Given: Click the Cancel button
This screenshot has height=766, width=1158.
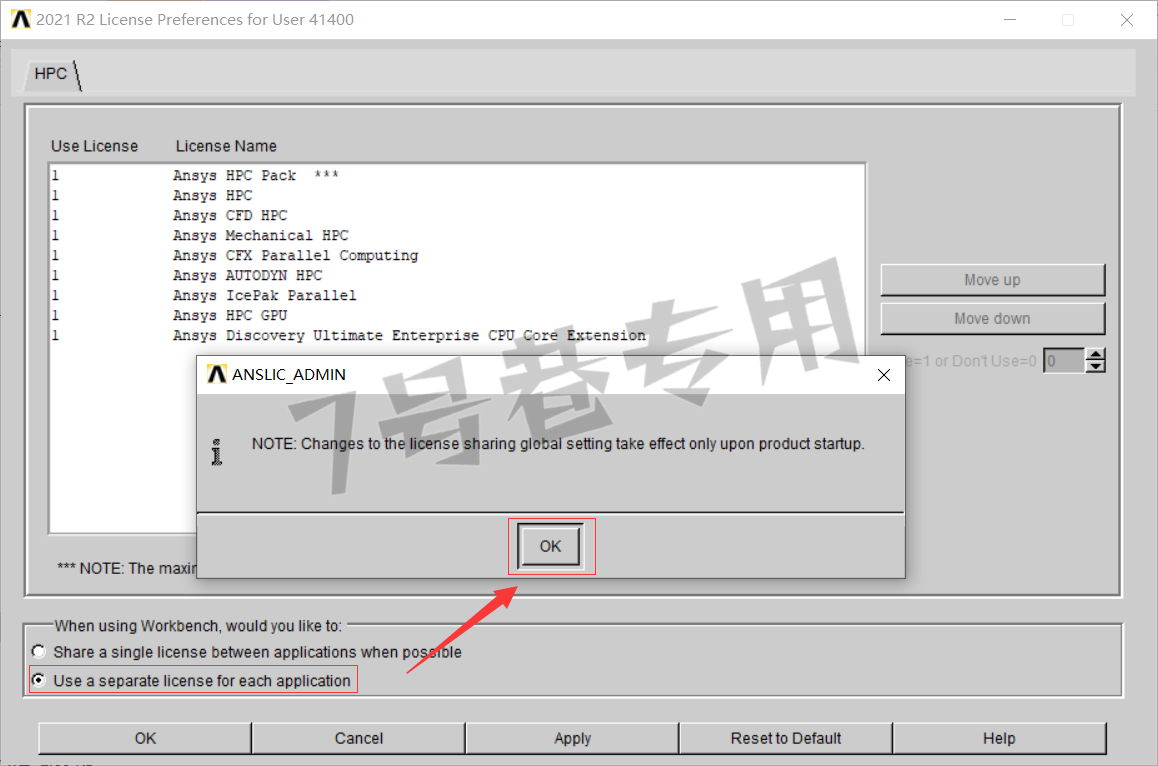Looking at the screenshot, I should (x=359, y=738).
